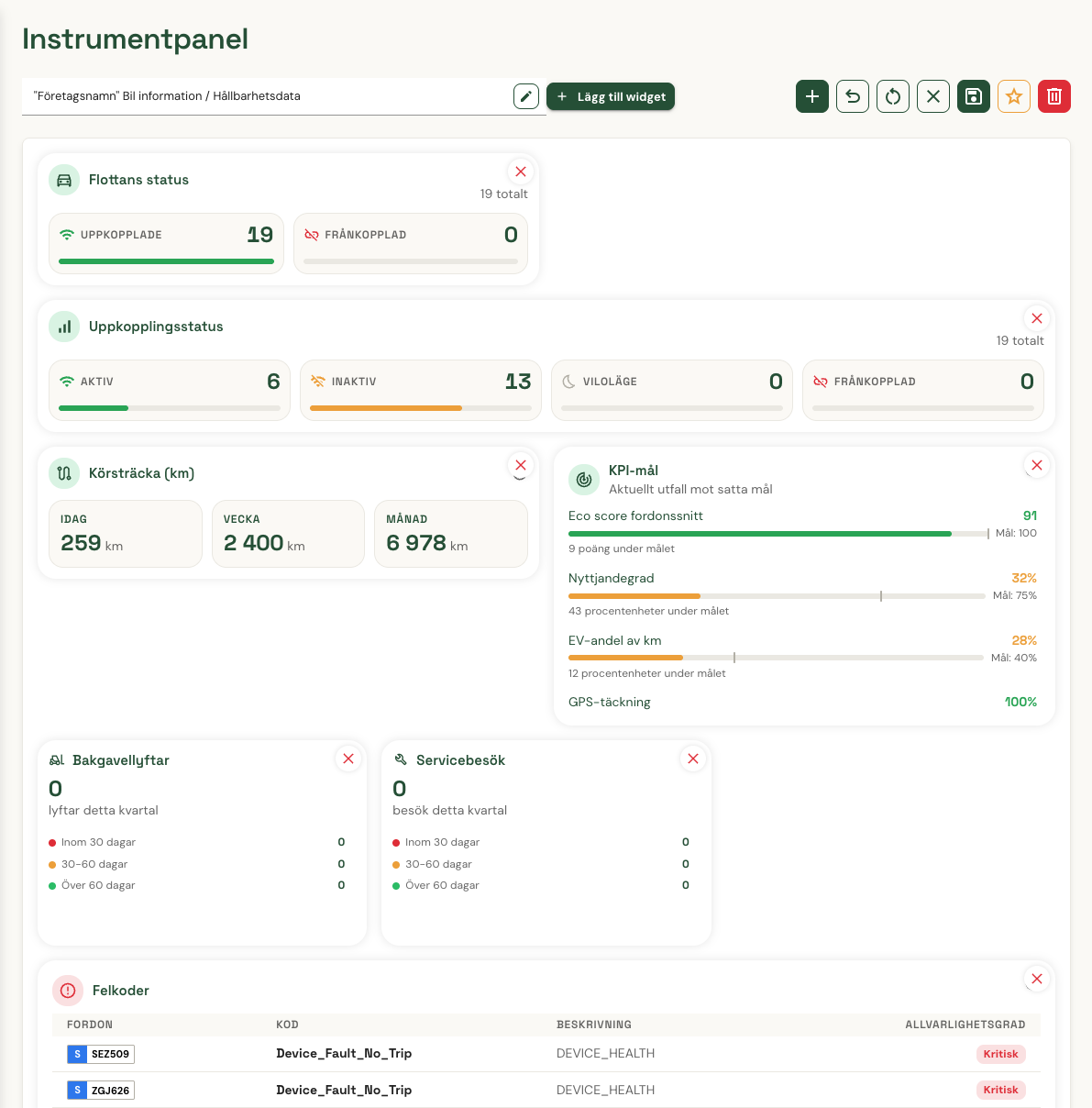Click the KOD column header
Screen dimensions: 1092x1108
287,1025
